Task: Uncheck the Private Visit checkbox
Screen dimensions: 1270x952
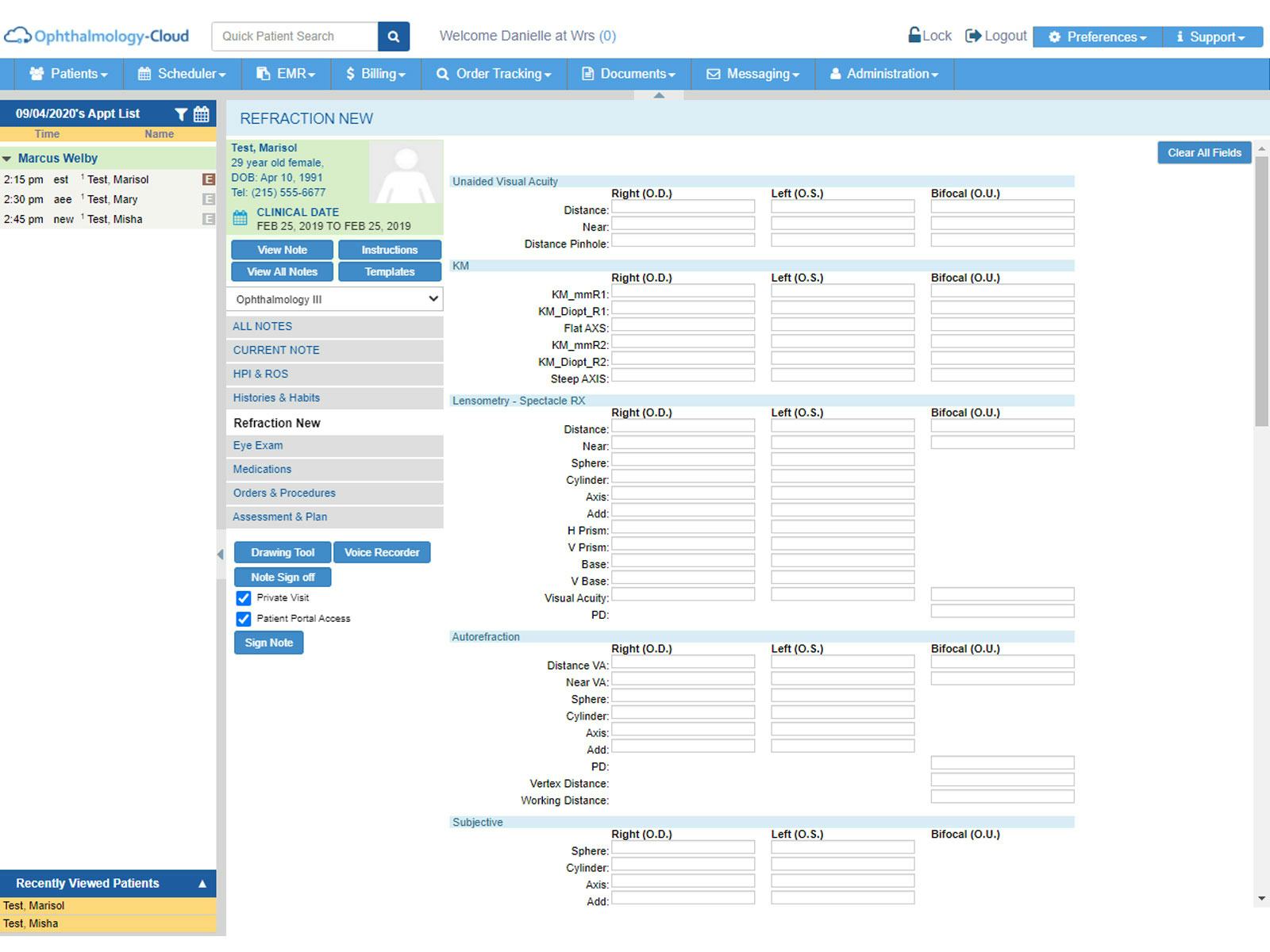Action: (243, 597)
